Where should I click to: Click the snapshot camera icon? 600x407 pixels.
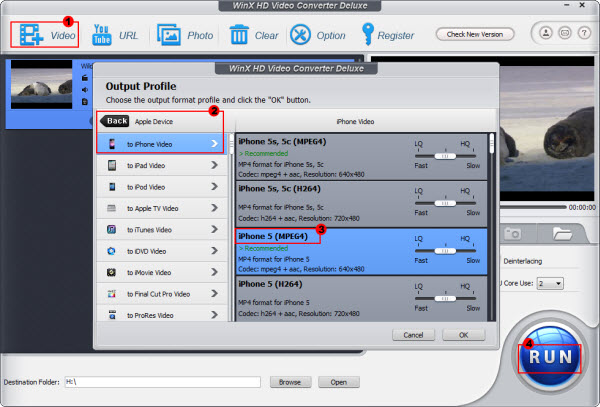[513, 233]
